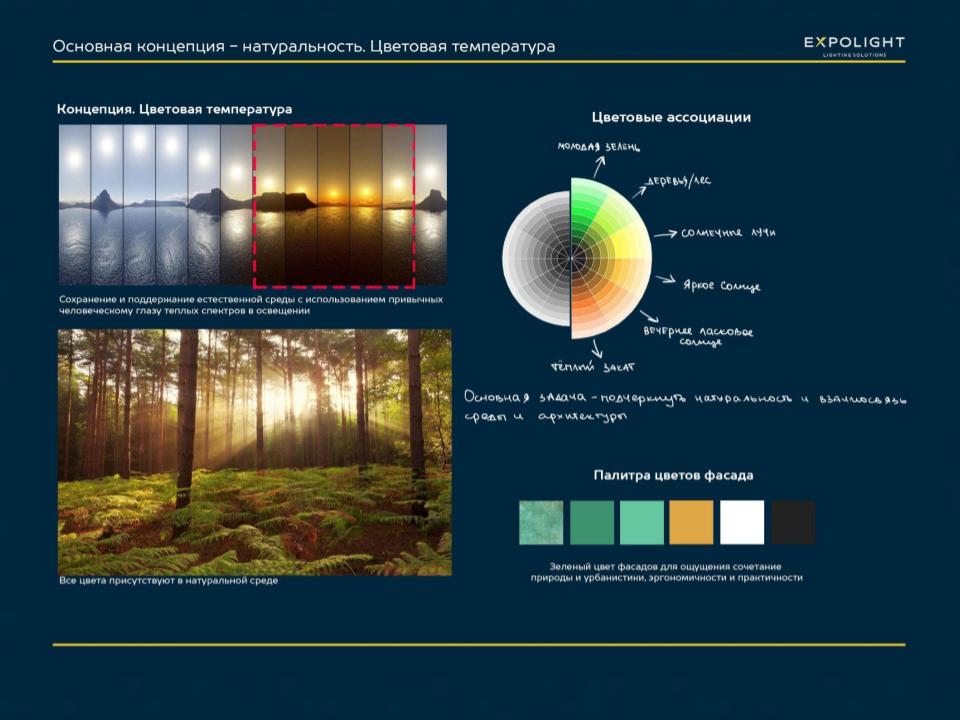The image size is (960, 720).
Task: Pick the dark green facade swatch
Action: (x=591, y=522)
